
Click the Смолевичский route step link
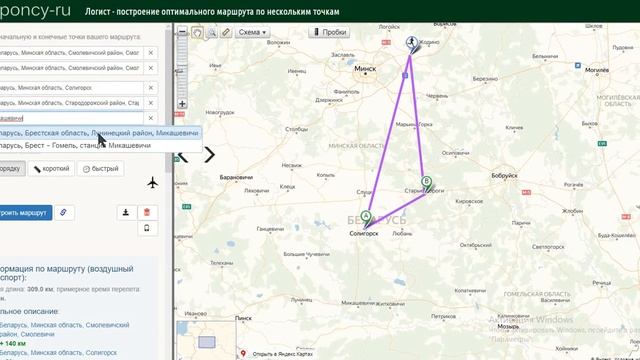(64, 329)
